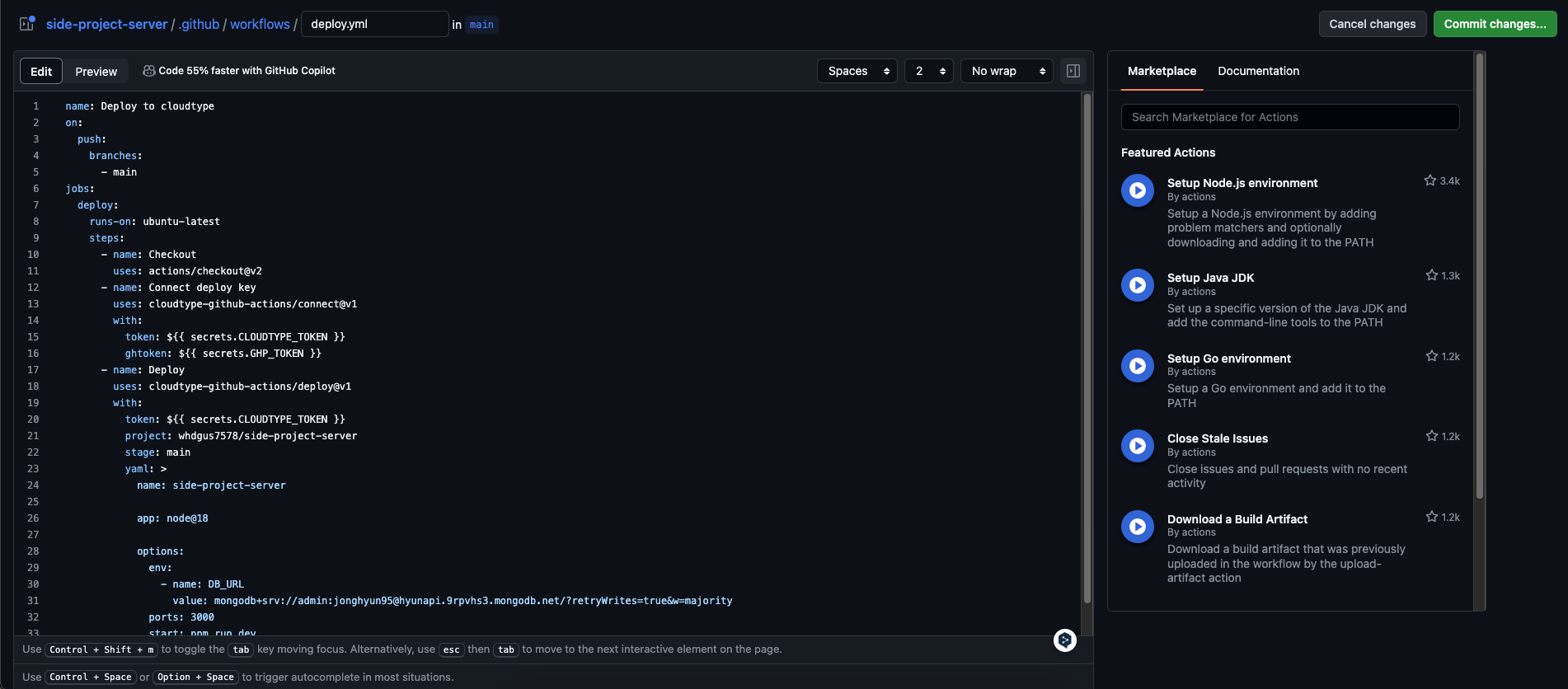Click the 'name: Deploy to cloudtype' code line
This screenshot has height=689, width=1568.
pos(140,106)
